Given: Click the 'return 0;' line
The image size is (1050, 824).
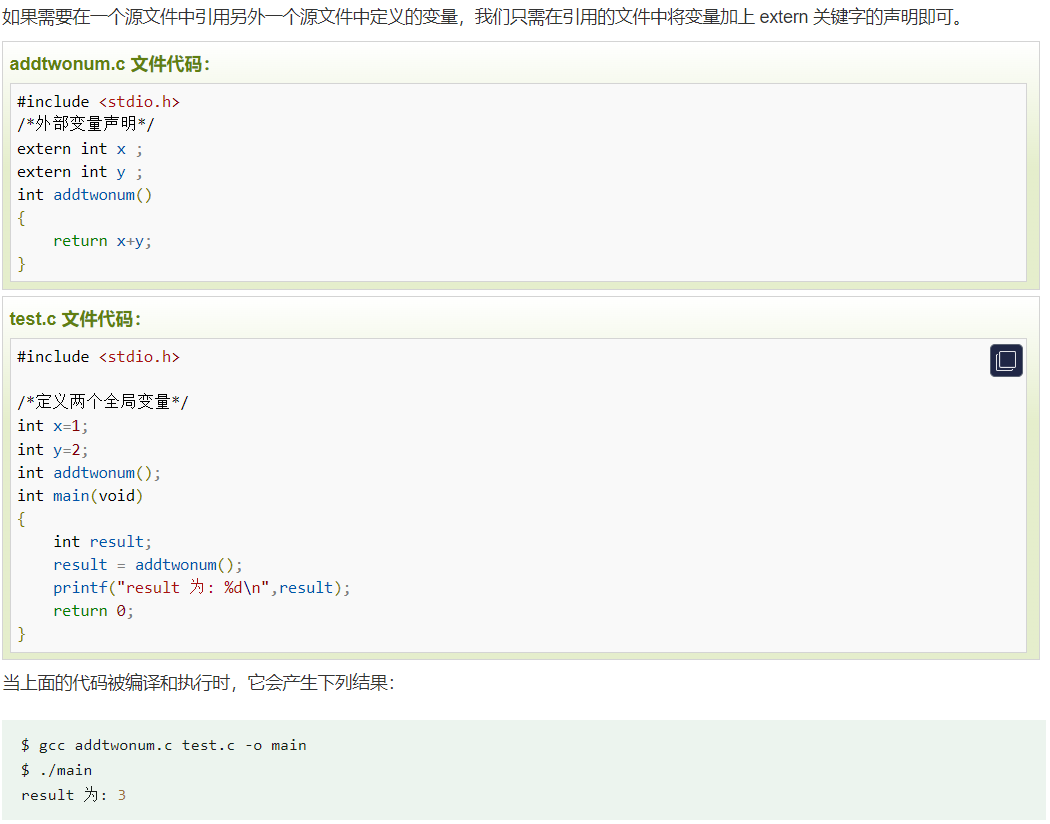Looking at the screenshot, I should click(94, 612).
